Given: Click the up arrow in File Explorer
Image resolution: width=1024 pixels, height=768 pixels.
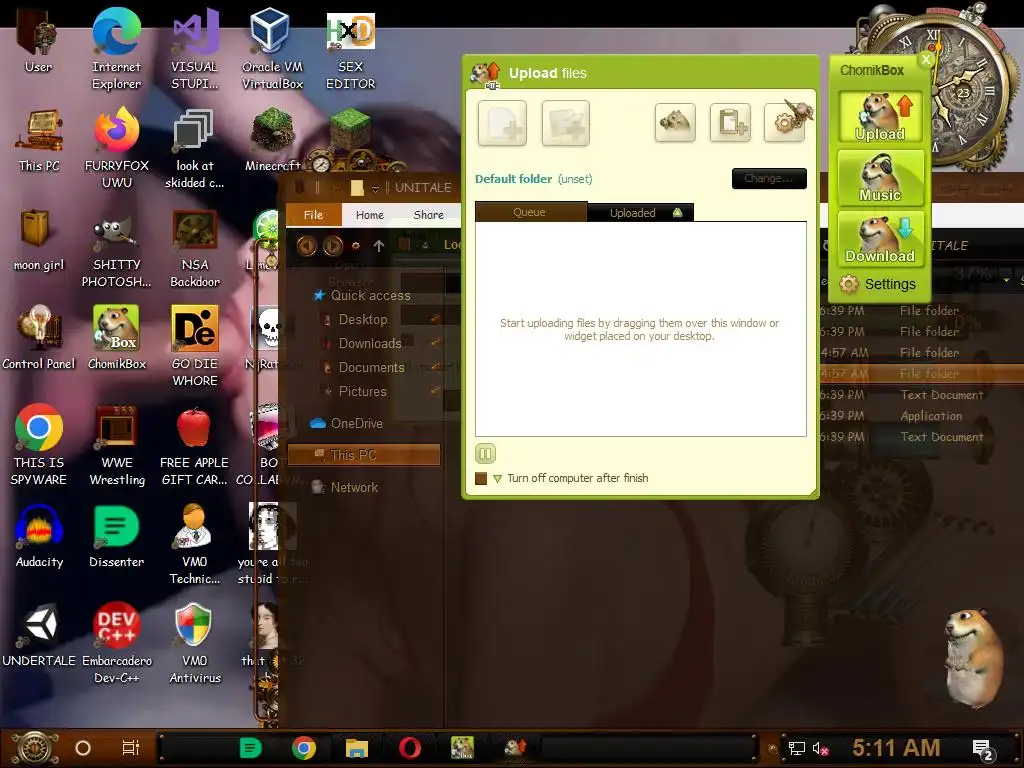Looking at the screenshot, I should pyautogui.click(x=379, y=246).
